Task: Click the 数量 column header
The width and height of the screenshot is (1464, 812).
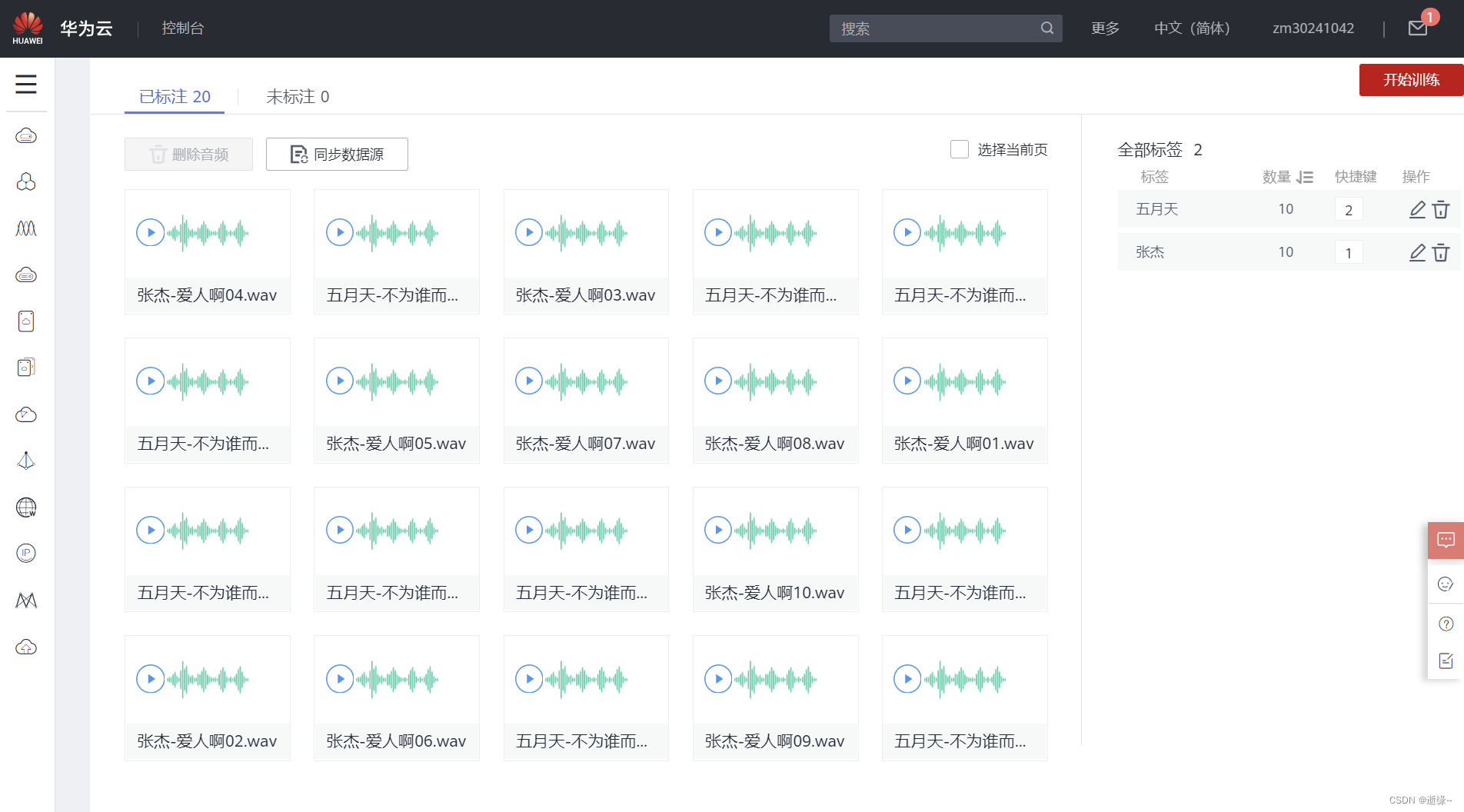Action: click(1276, 177)
